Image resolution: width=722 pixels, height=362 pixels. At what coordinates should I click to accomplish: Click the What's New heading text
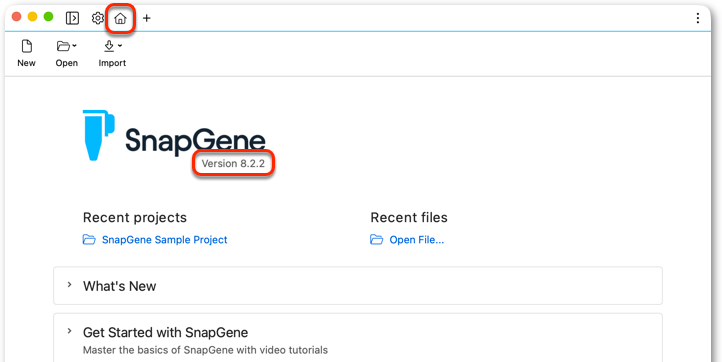119,286
